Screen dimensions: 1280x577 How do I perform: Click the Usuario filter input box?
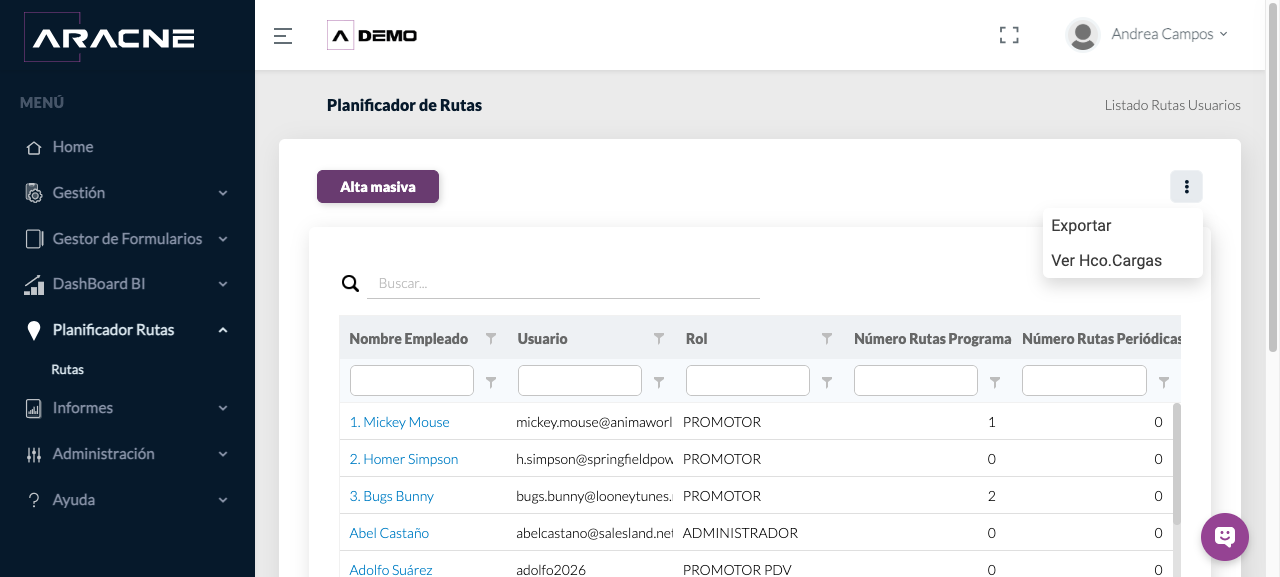[x=580, y=381]
